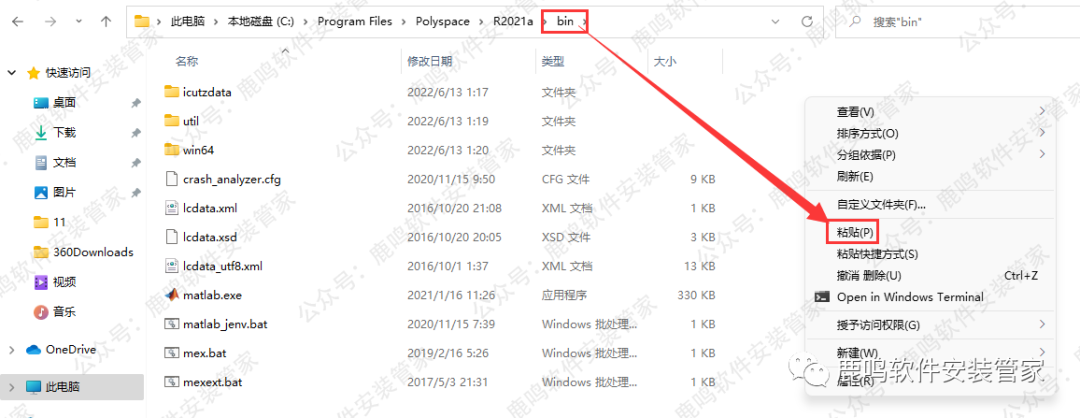Go back with the left arrow button
Image resolution: width=1080 pixels, height=418 pixels.
(19, 21)
